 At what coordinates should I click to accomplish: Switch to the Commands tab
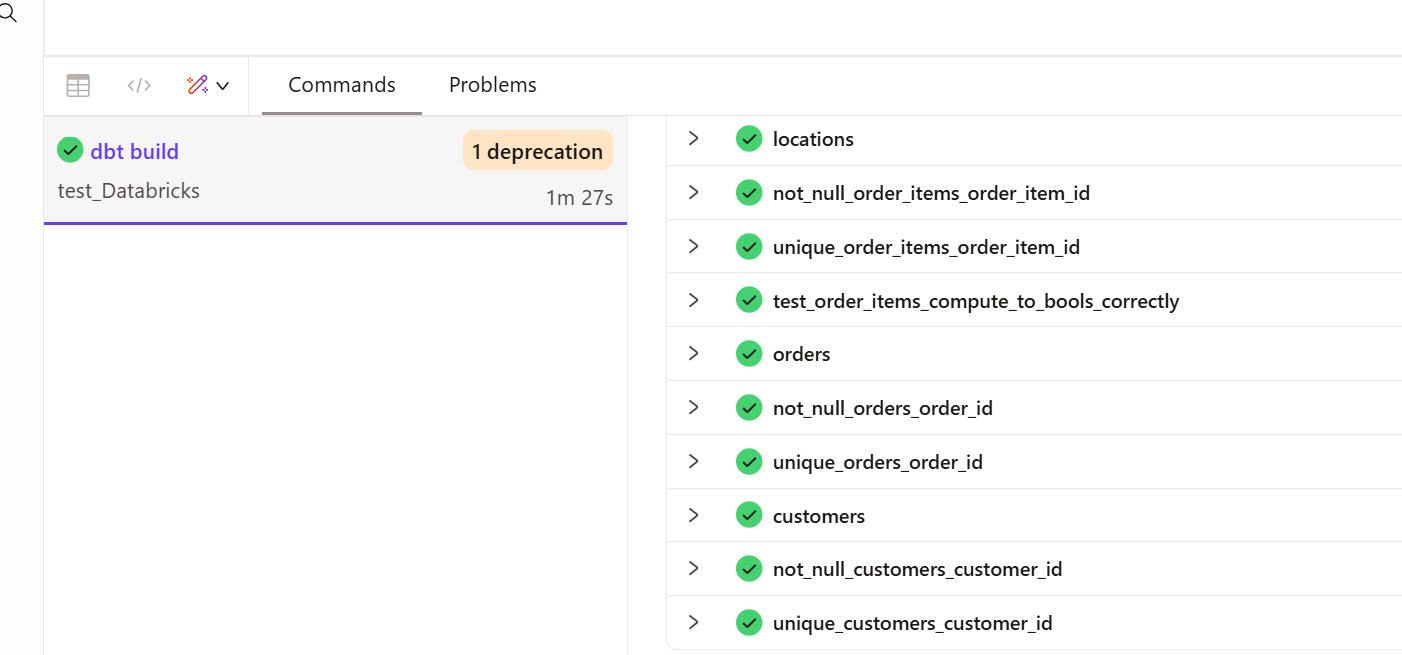(x=342, y=86)
